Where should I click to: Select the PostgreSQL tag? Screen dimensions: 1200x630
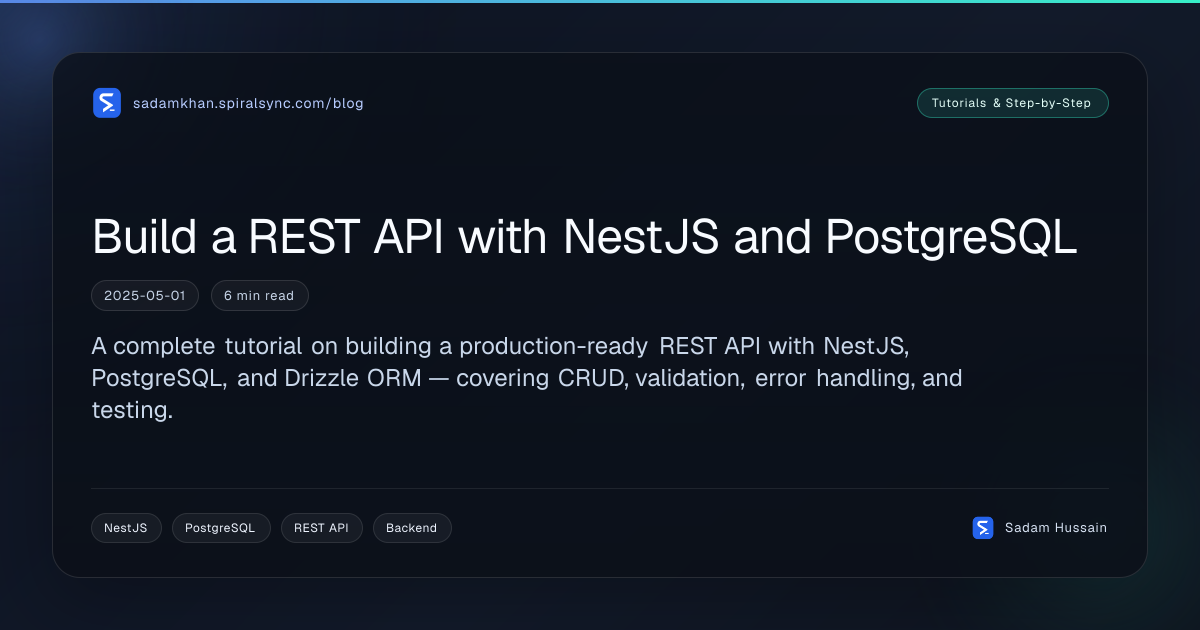[221, 528]
